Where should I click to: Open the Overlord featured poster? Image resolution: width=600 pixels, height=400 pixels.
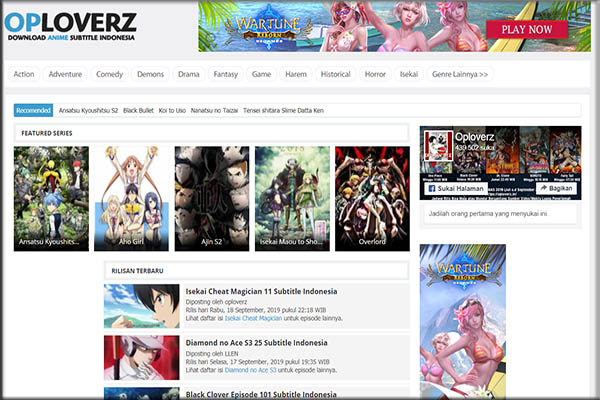[x=372, y=199]
